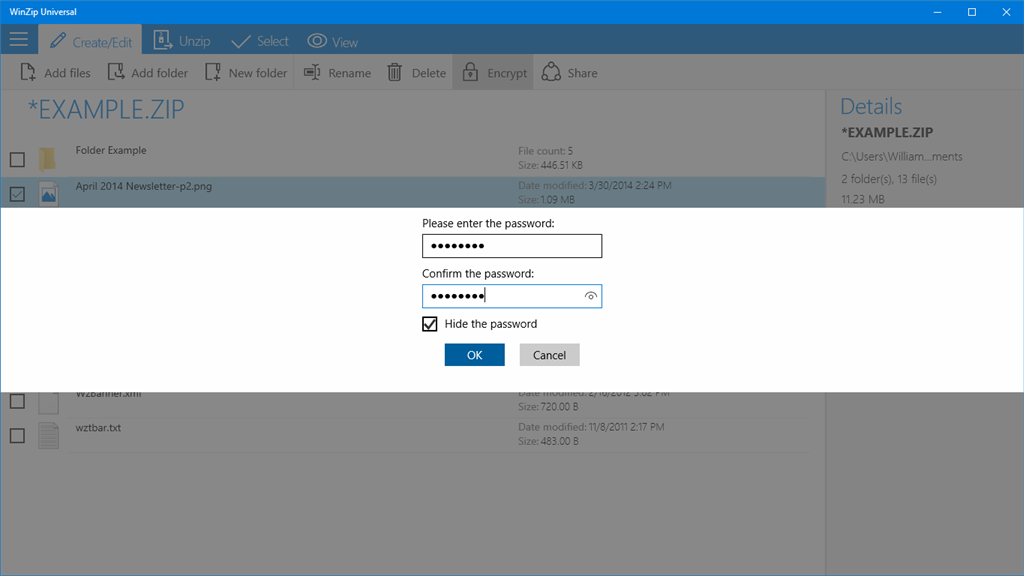Uncheck April 2014 Newsletter-p2.png checkbox
The image size is (1024, 576).
18,194
